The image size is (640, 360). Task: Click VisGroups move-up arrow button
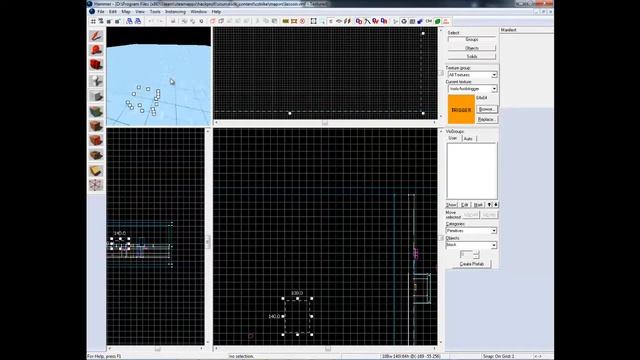(x=489, y=205)
